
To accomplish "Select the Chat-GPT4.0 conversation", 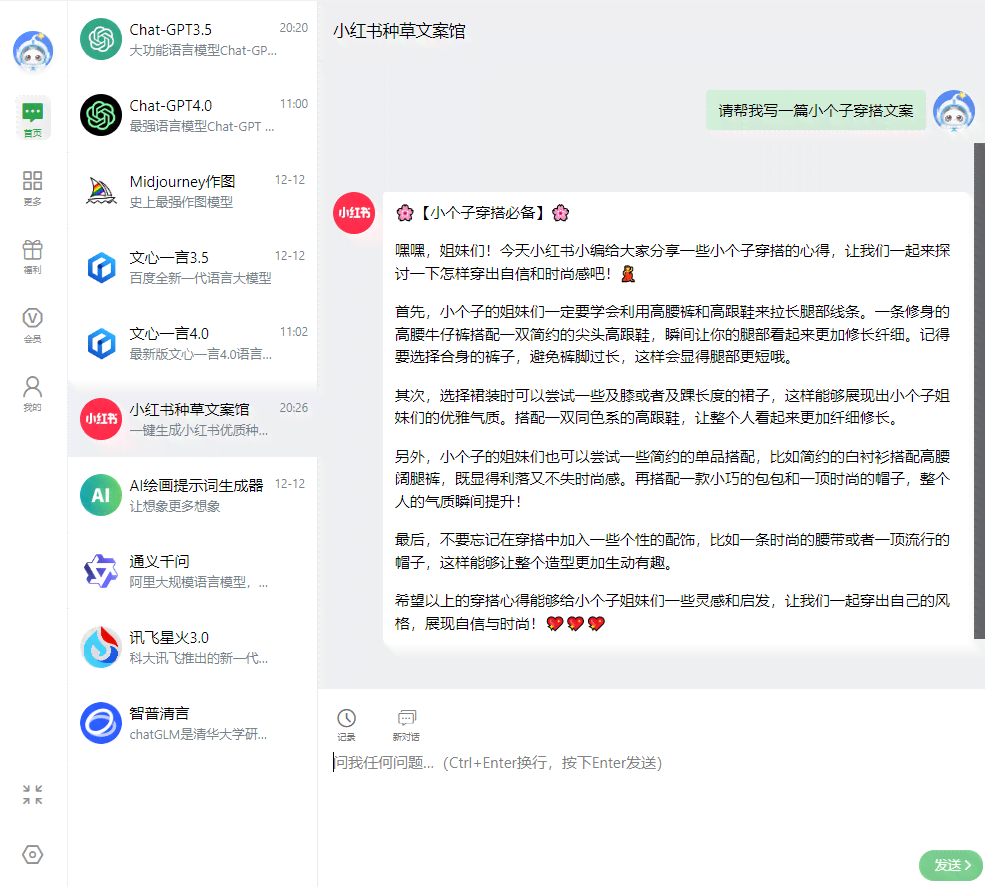I will (192, 115).
